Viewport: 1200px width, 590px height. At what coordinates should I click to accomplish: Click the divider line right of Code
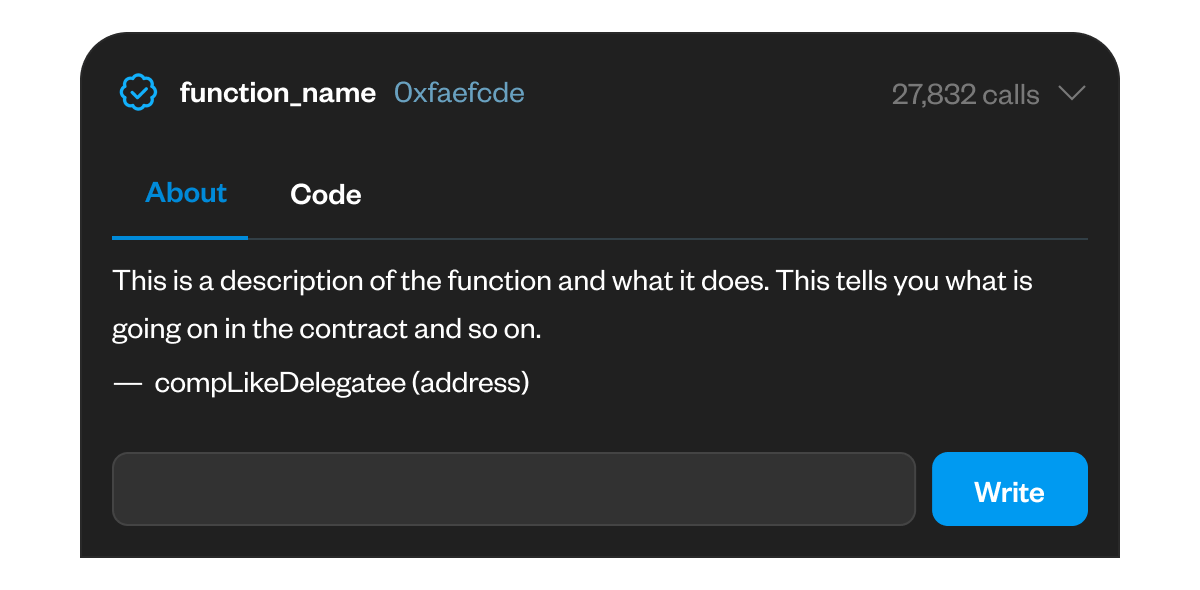[x=700, y=239]
